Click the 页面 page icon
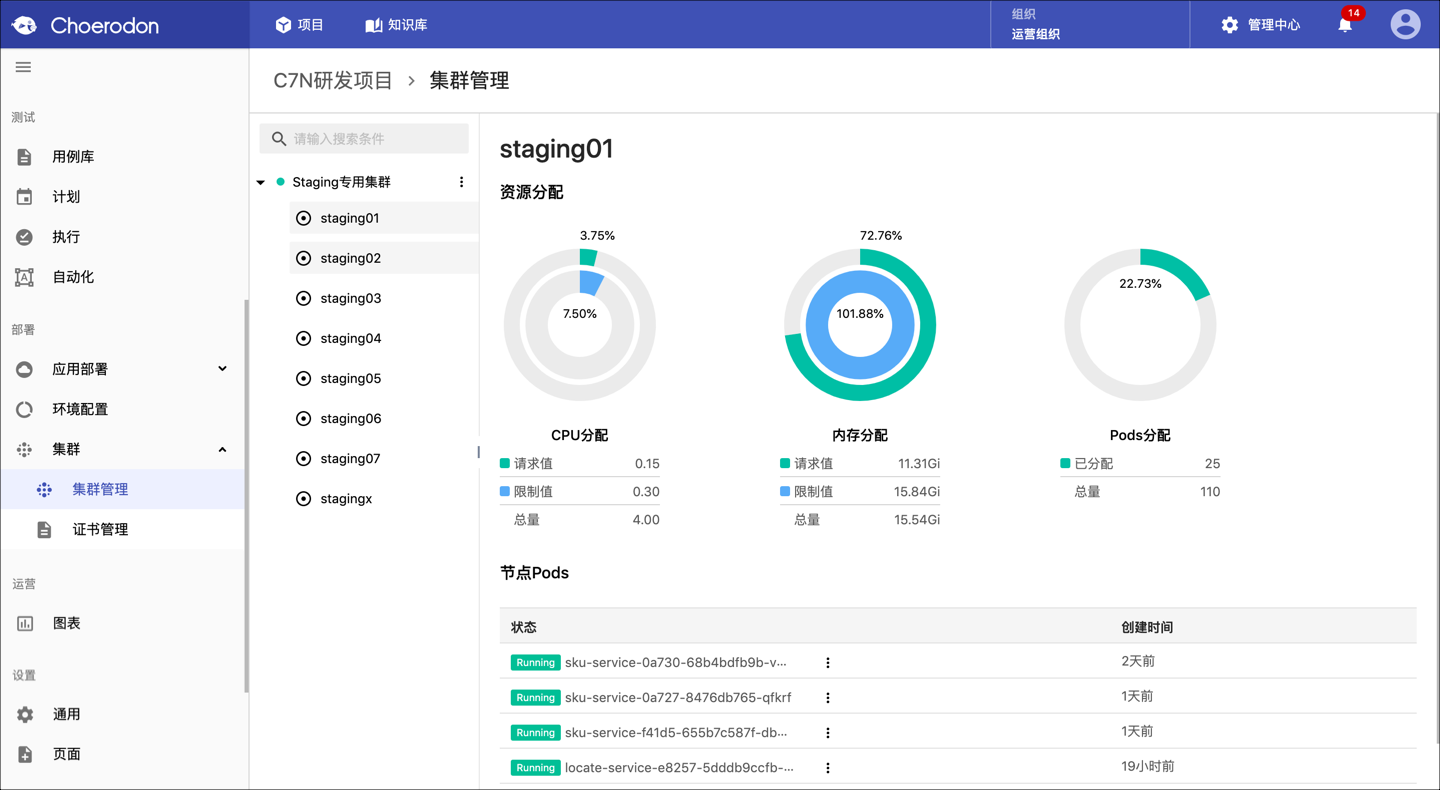The height and width of the screenshot is (790, 1440). coord(25,754)
